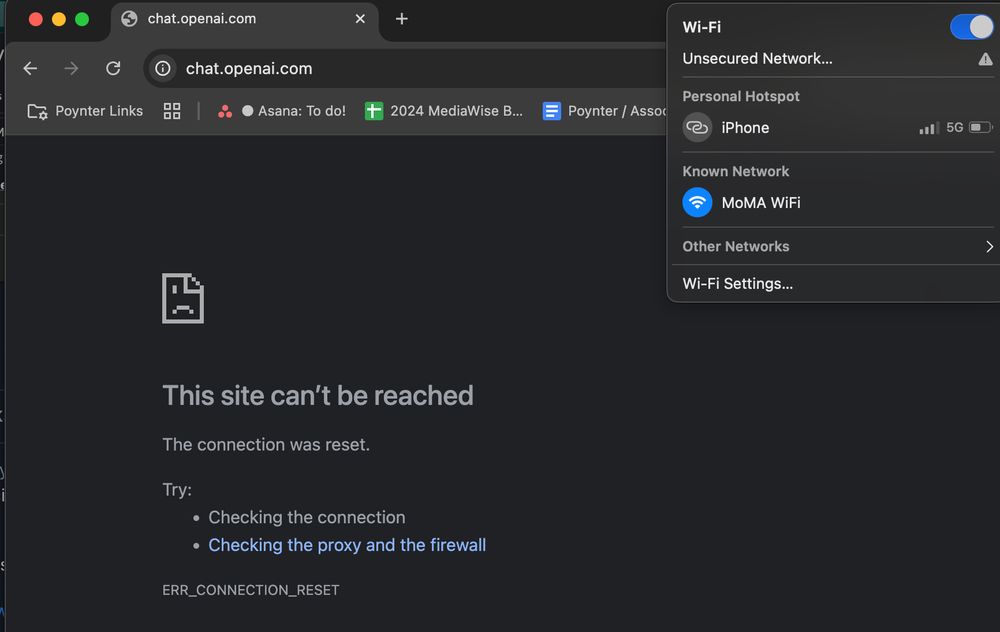Open the Poynter / Assoc document bookmark

(x=605, y=111)
